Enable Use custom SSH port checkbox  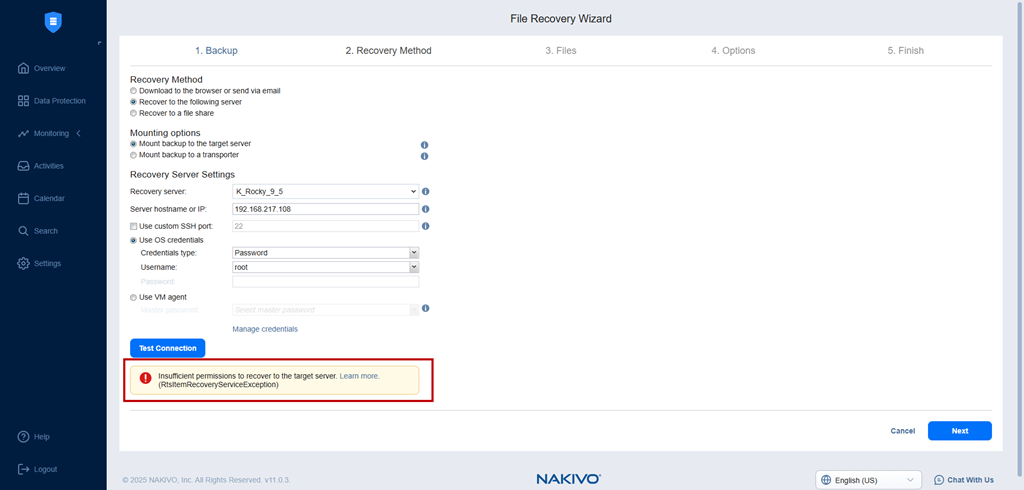(133, 226)
